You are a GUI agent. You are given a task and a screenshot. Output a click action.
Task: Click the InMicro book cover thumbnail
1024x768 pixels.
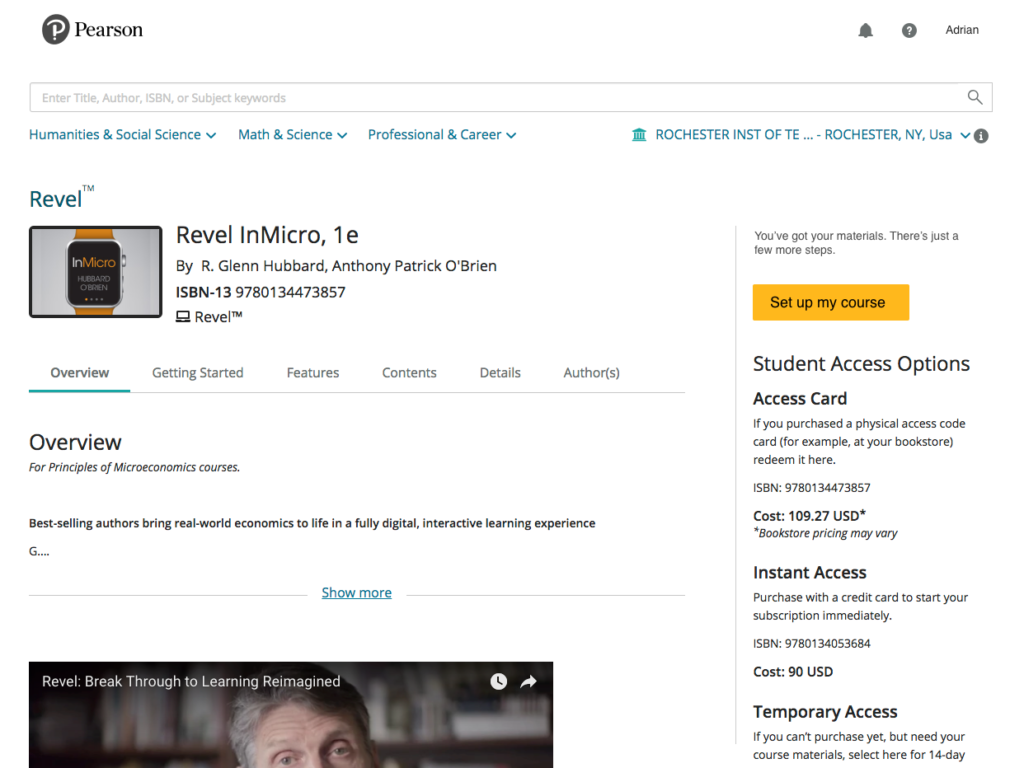click(95, 272)
